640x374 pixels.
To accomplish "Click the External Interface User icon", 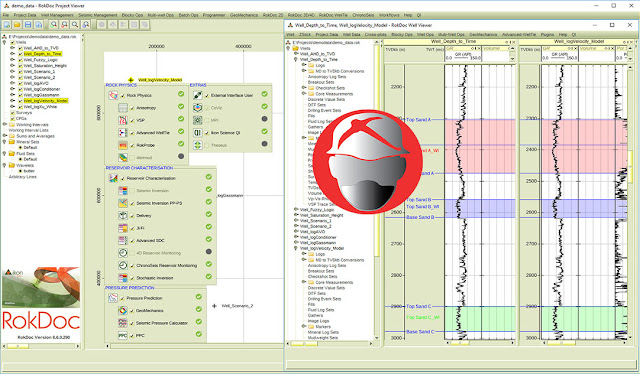I will [x=198, y=95].
